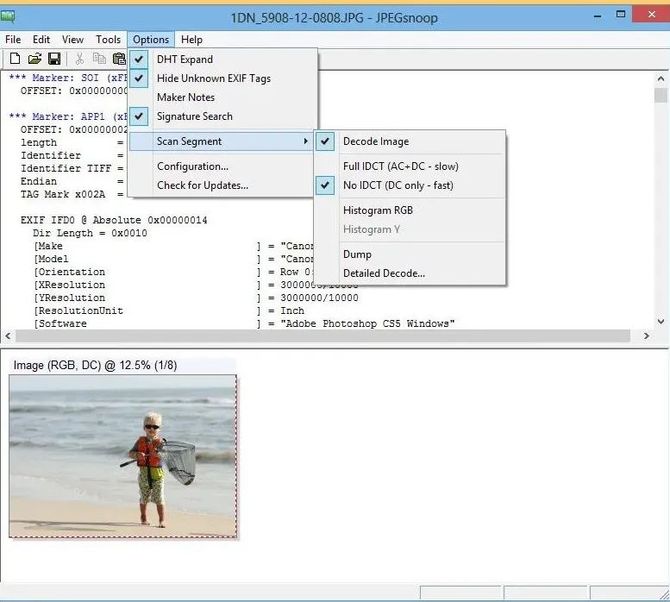Click the '[Orientation' tag row
The image size is (670, 602).
pyautogui.click(x=173, y=272)
